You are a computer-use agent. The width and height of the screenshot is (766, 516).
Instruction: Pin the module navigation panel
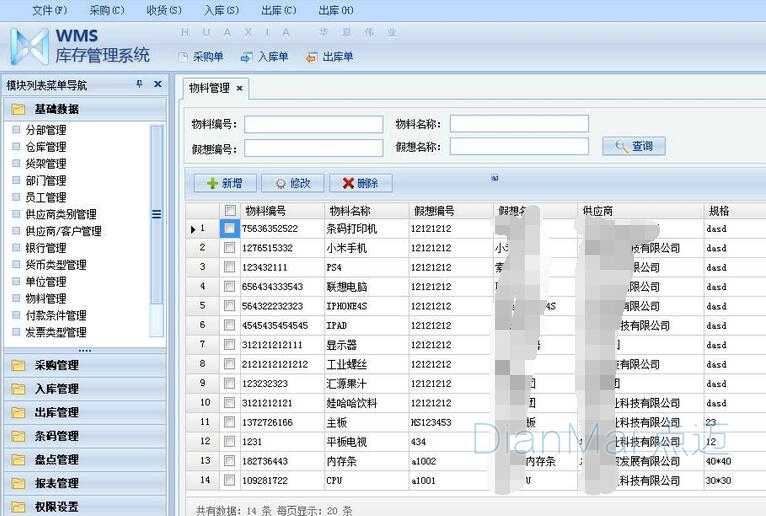tap(140, 84)
